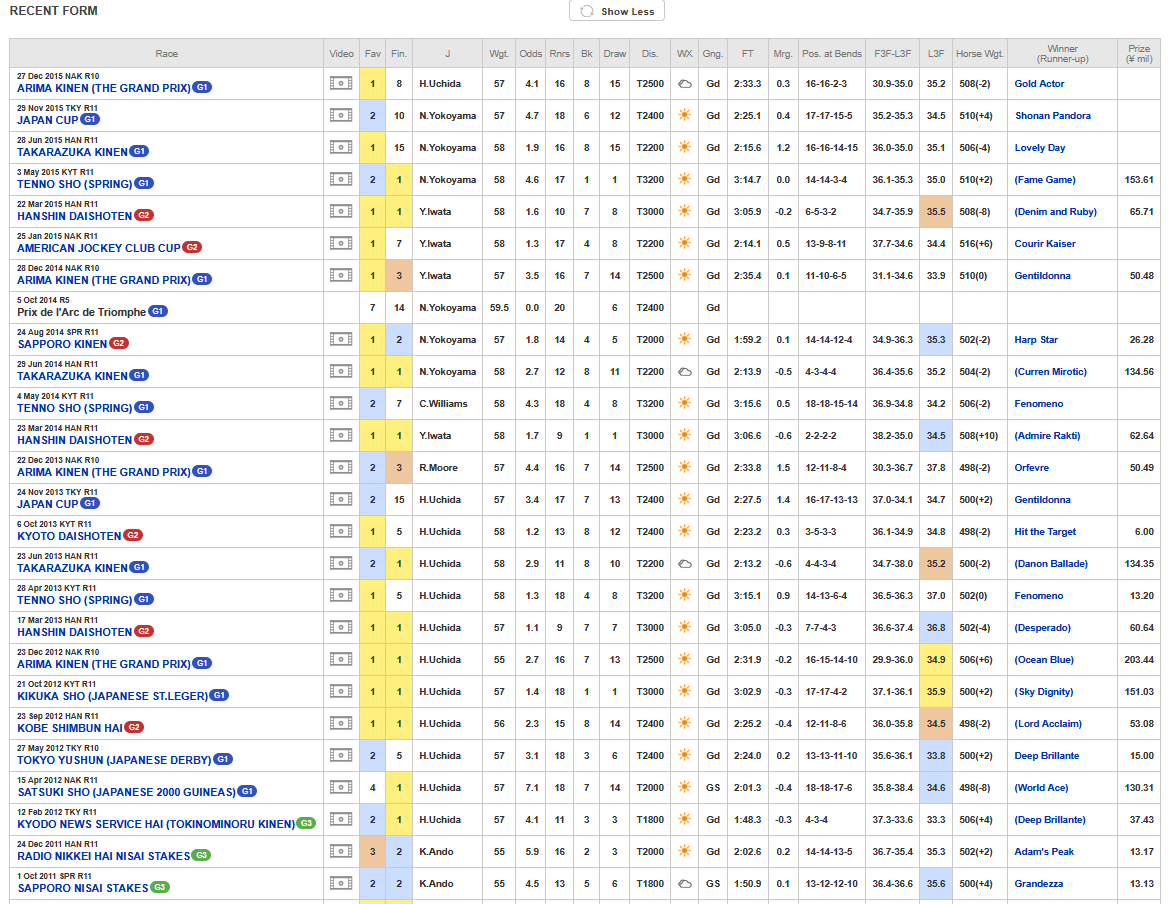View winner Hit the Target's profile
Image resolution: width=1172 pixels, height=904 pixels.
[x=1045, y=532]
